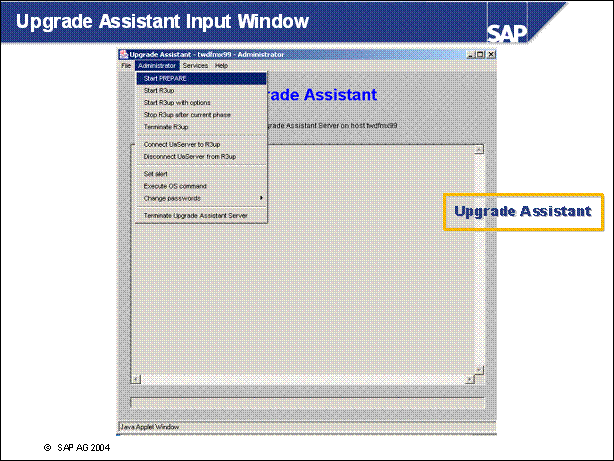
Task: Click the bottom status input field
Action: pyautogui.click(x=306, y=403)
